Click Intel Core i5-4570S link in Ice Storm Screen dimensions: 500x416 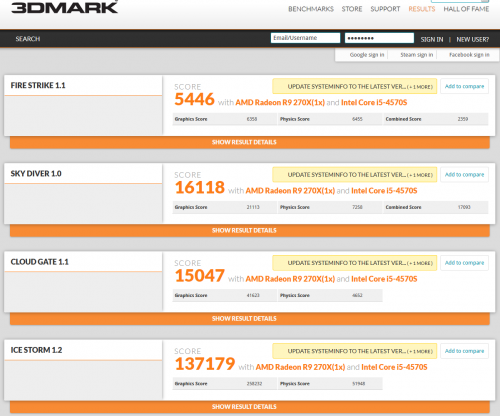(x=394, y=367)
